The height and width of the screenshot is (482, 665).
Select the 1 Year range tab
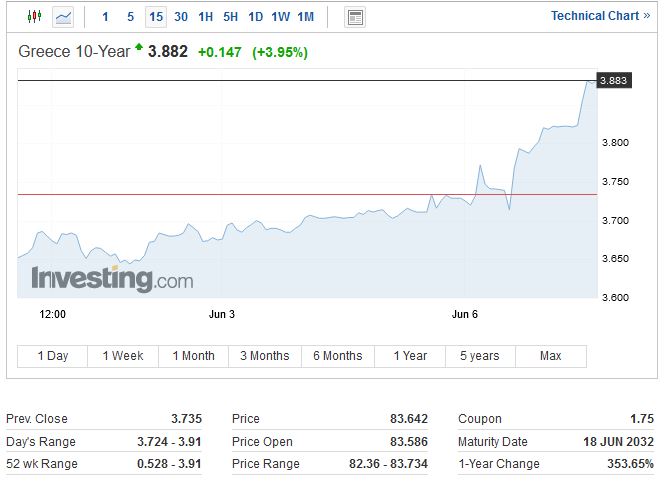click(410, 356)
